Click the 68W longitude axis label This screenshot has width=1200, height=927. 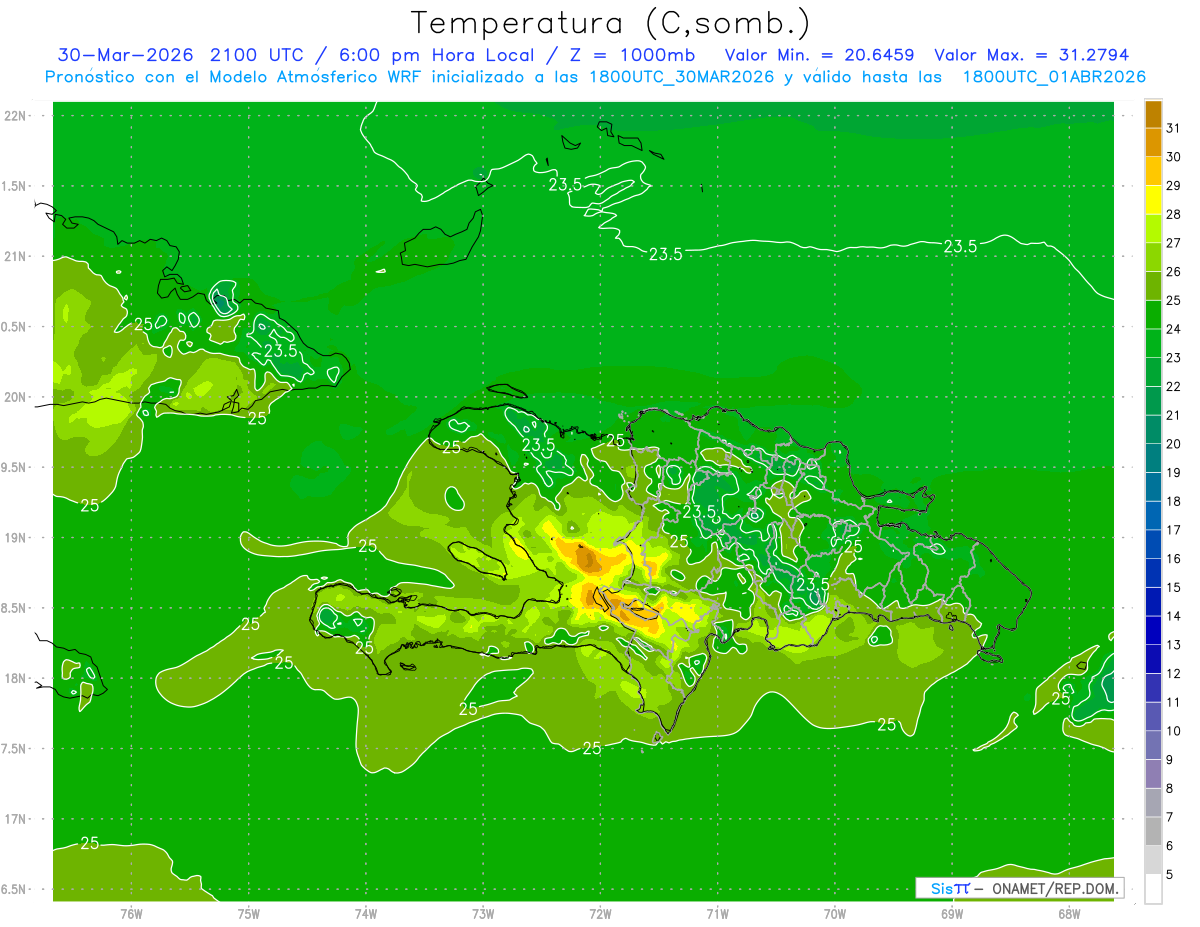point(1068,914)
